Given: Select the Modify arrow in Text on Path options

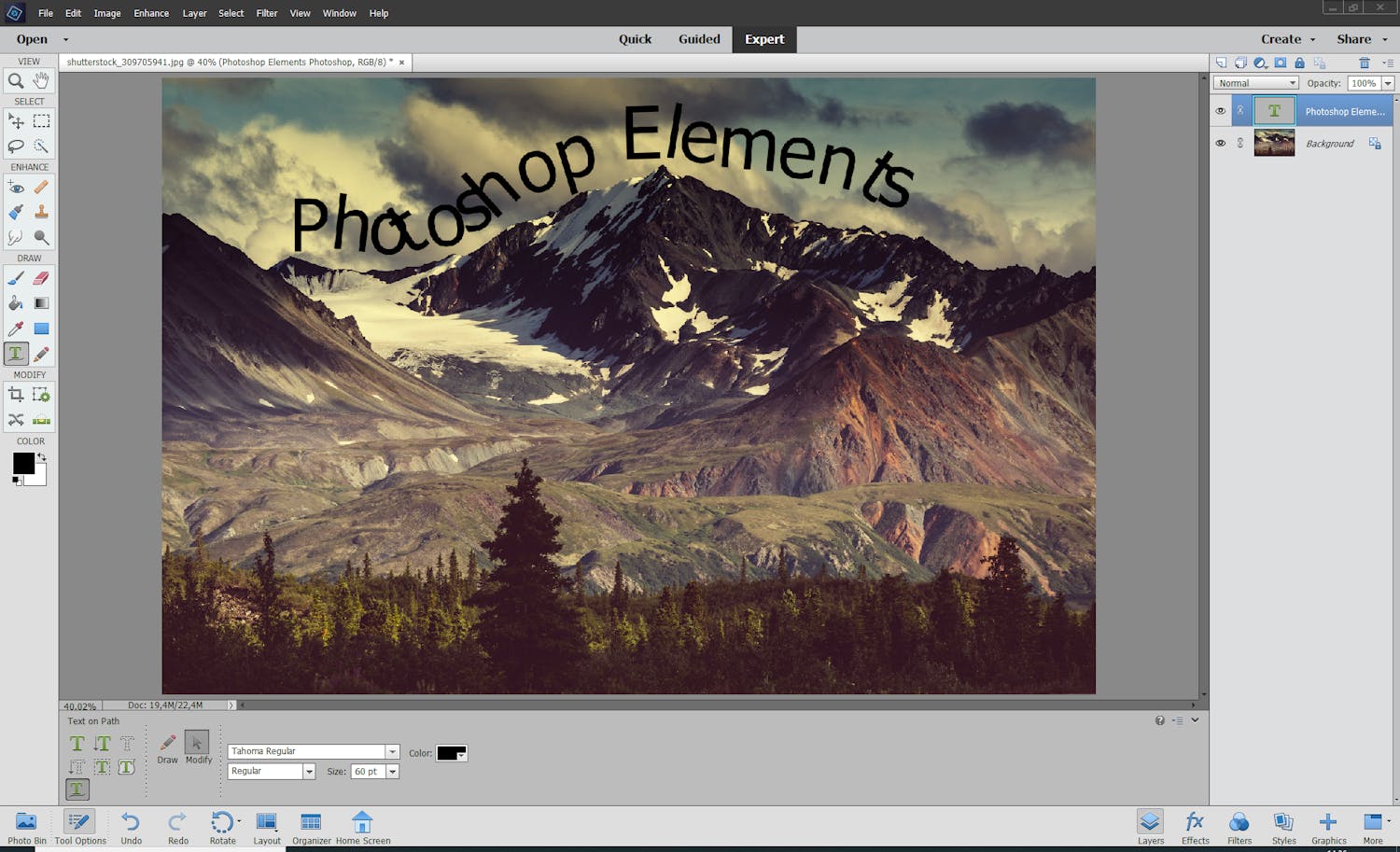Looking at the screenshot, I should pyautogui.click(x=197, y=744).
